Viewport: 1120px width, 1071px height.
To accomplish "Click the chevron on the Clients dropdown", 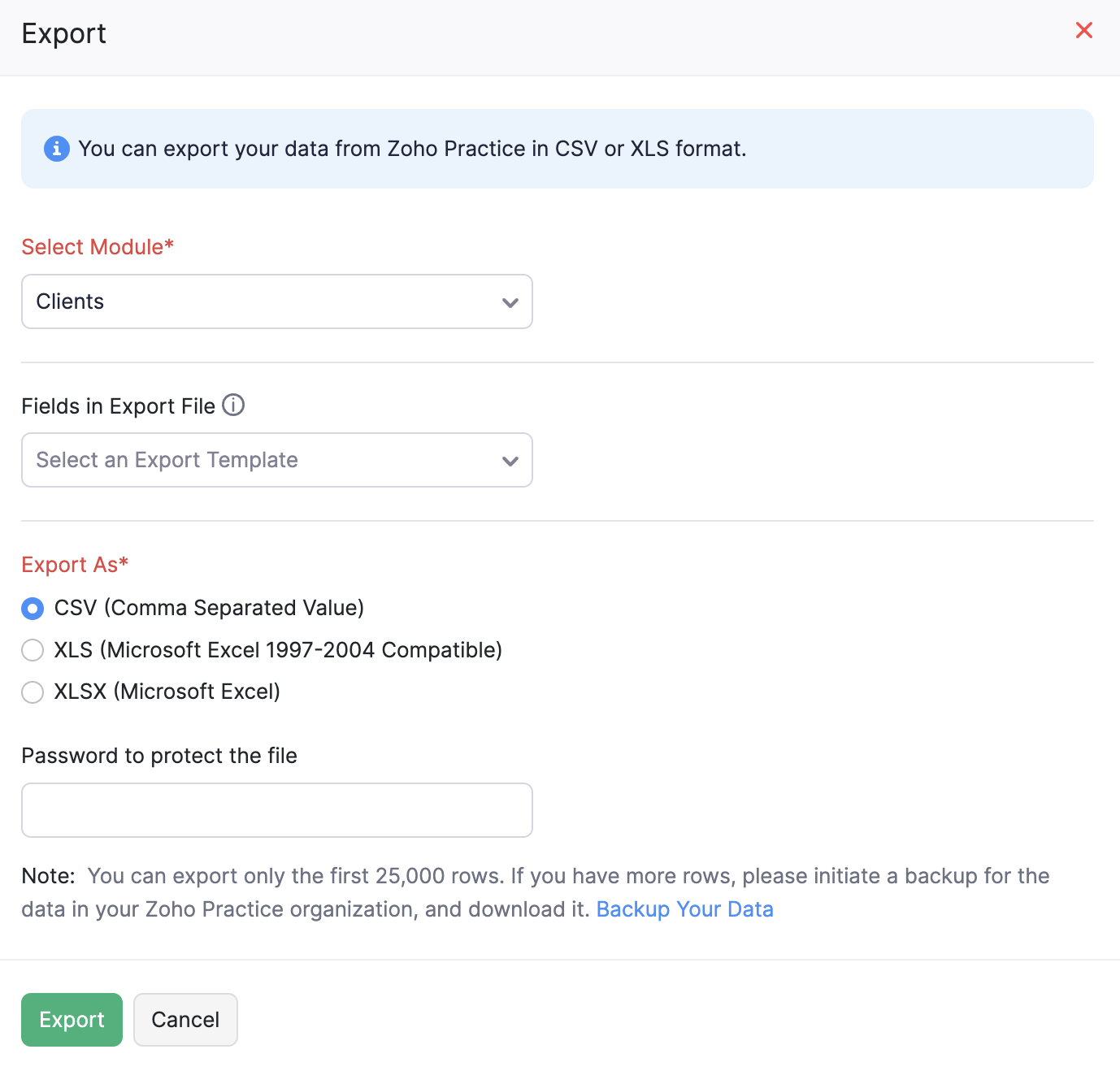I will click(510, 301).
